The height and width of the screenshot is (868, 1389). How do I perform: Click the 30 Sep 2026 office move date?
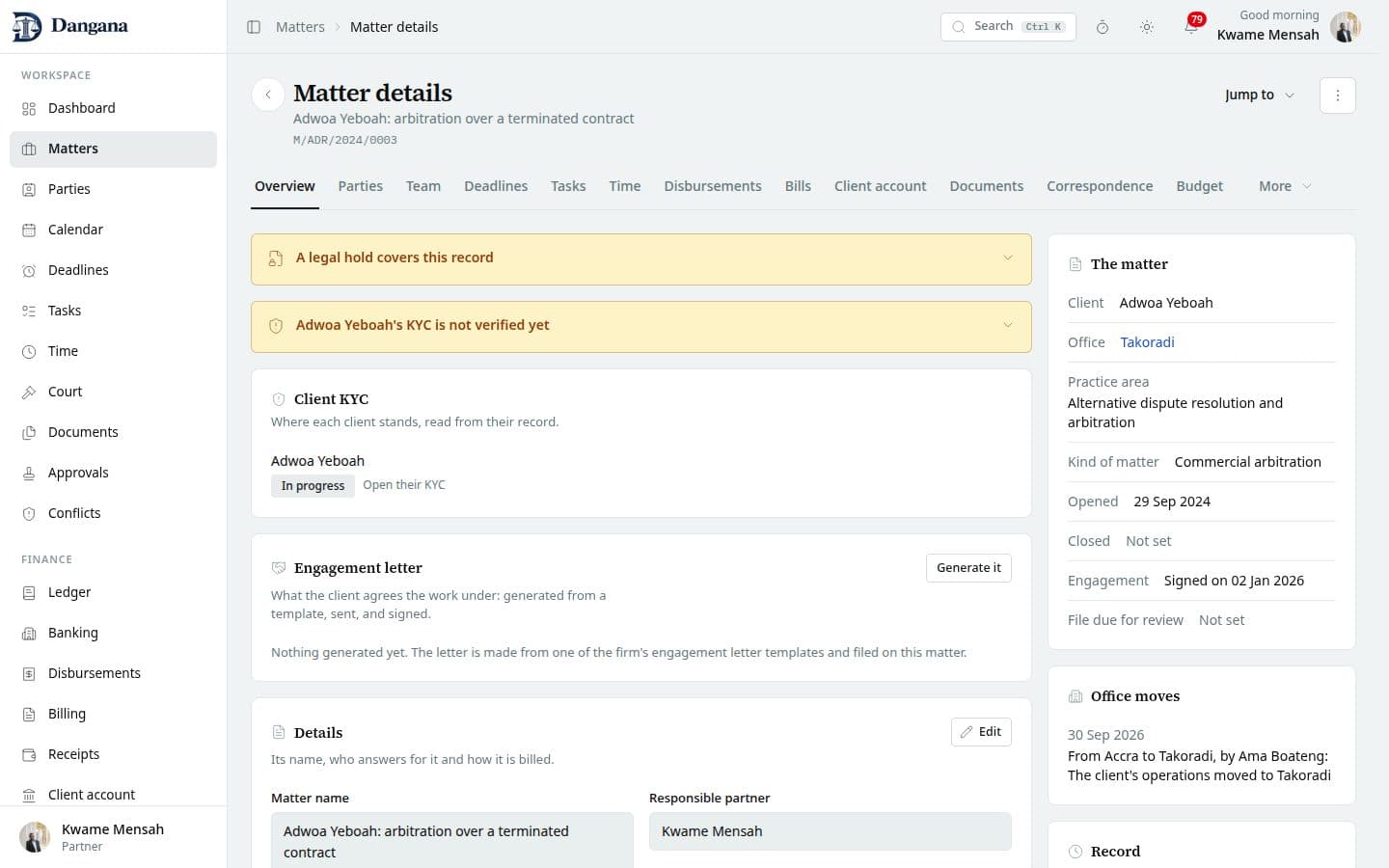tap(1106, 735)
